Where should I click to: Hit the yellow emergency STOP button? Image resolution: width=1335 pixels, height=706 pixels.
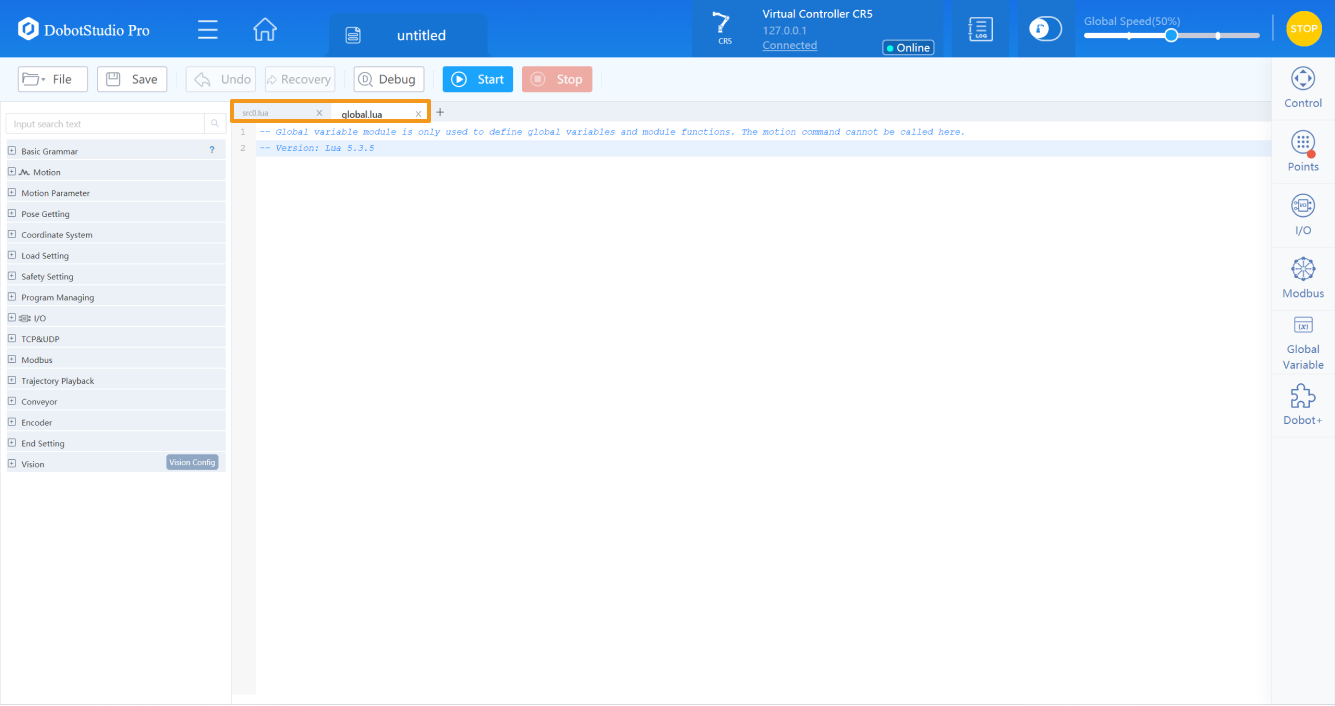click(1304, 29)
